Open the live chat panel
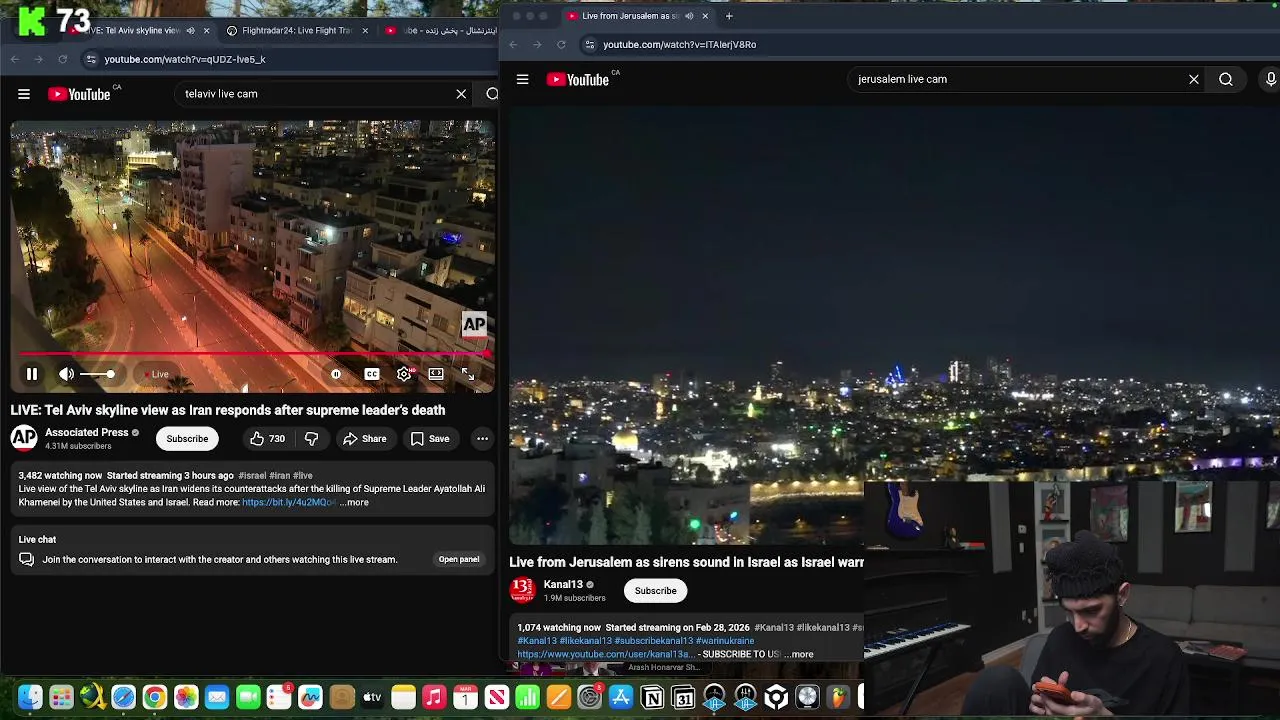1280x720 pixels. coord(459,559)
